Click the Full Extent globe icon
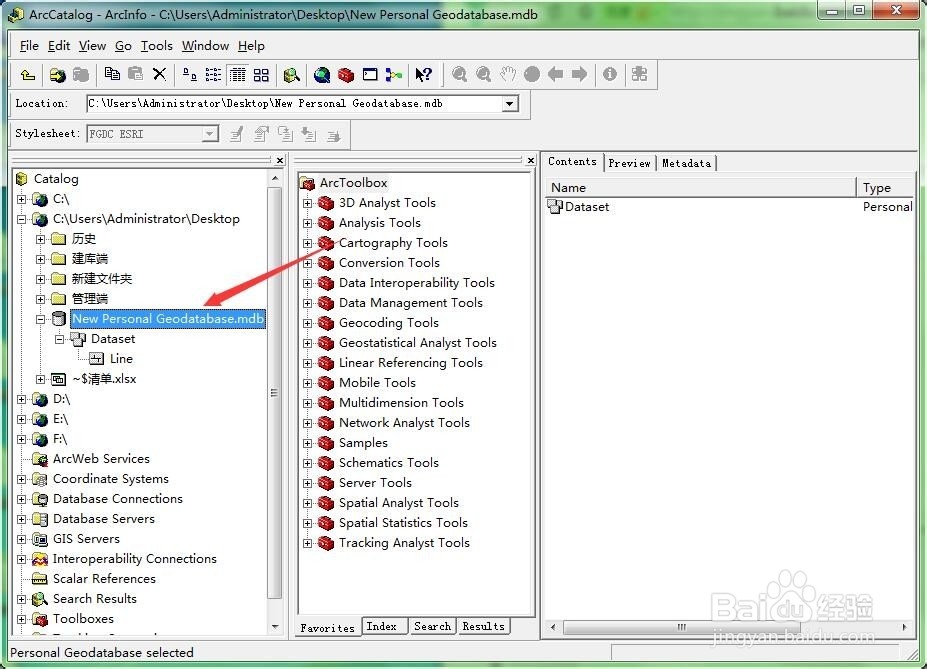The height and width of the screenshot is (669, 927). 532,74
